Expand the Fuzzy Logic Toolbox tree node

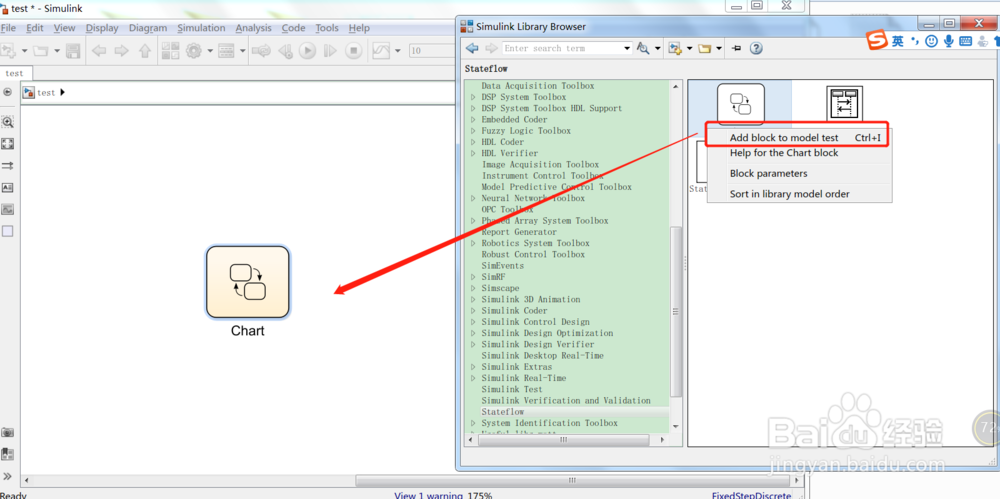473,131
